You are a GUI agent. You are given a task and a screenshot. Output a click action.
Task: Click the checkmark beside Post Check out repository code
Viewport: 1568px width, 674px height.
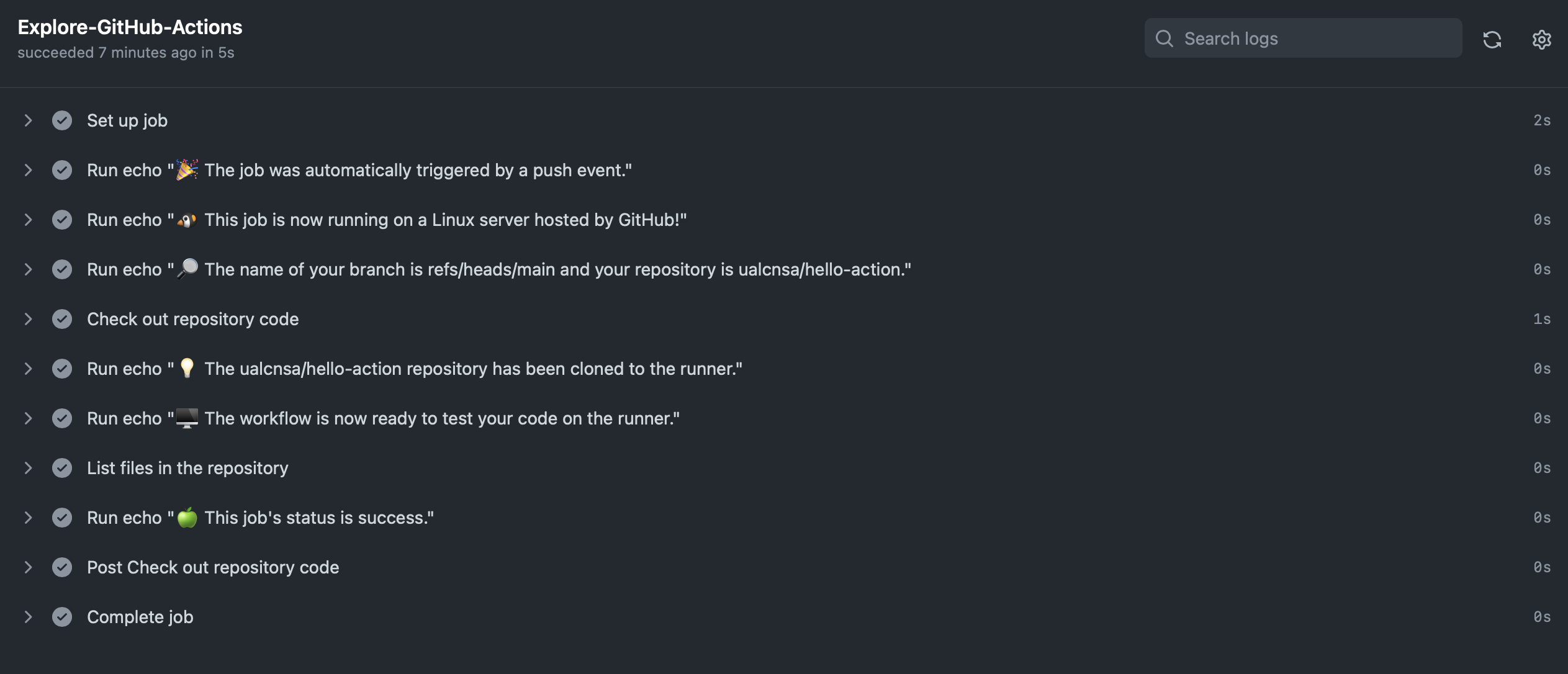point(62,567)
